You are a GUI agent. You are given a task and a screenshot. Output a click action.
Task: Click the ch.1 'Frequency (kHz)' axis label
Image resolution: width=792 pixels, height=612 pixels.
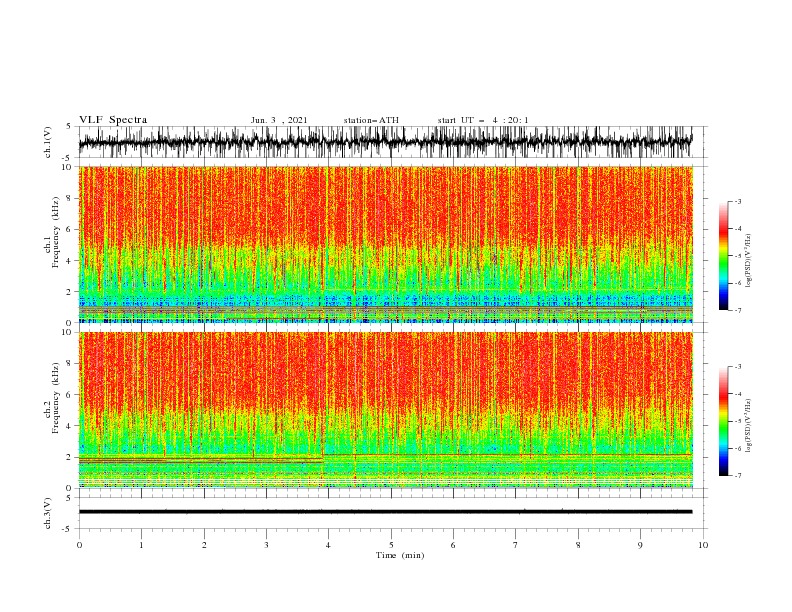point(57,232)
